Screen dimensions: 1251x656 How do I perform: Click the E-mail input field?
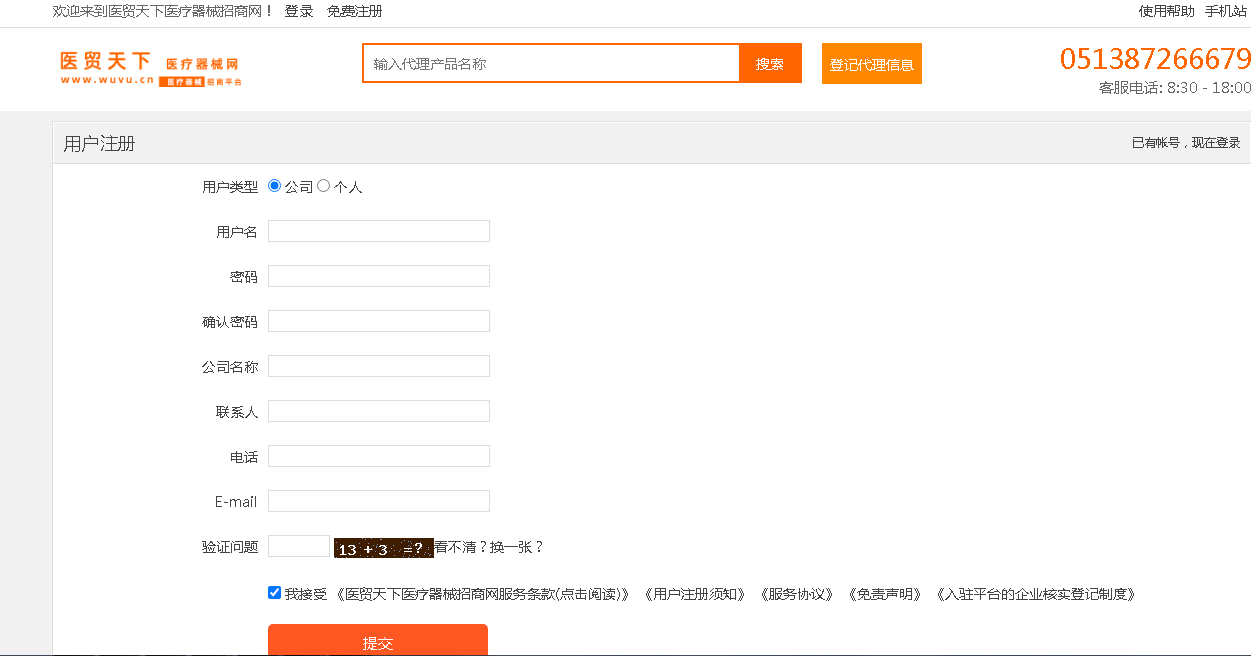pyautogui.click(x=379, y=501)
